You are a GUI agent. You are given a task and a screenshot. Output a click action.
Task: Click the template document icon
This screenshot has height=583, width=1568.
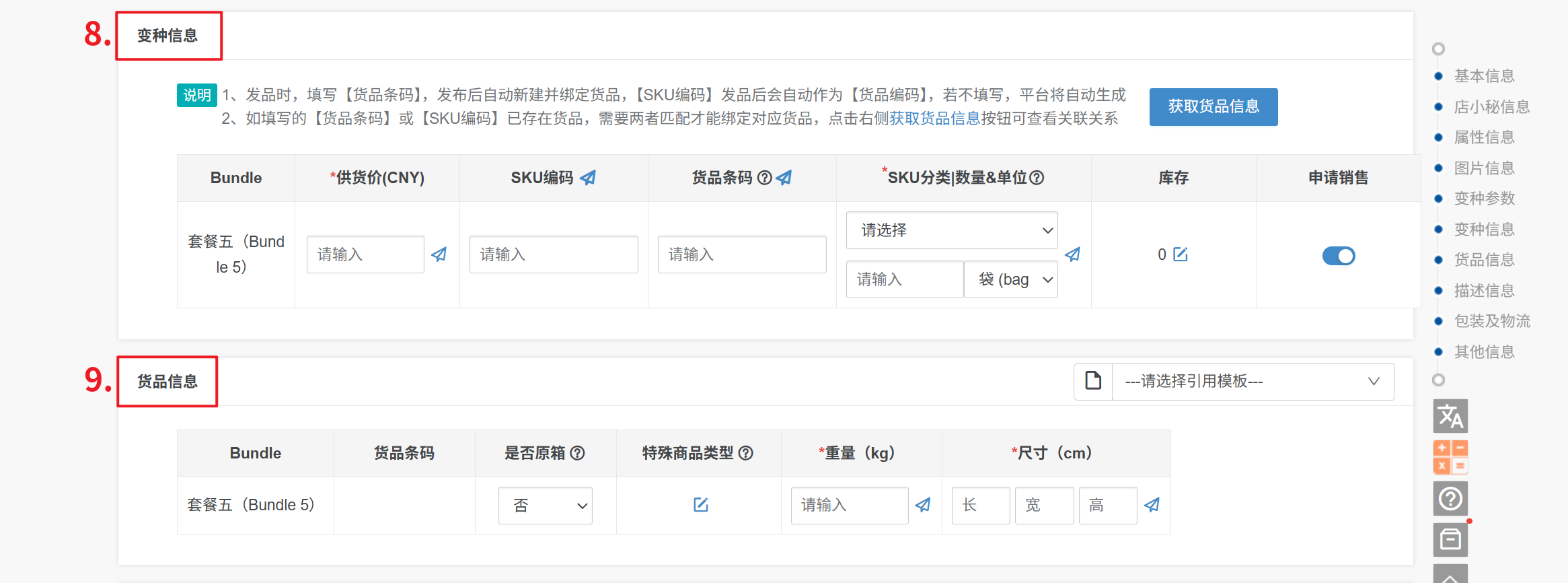tap(1093, 381)
